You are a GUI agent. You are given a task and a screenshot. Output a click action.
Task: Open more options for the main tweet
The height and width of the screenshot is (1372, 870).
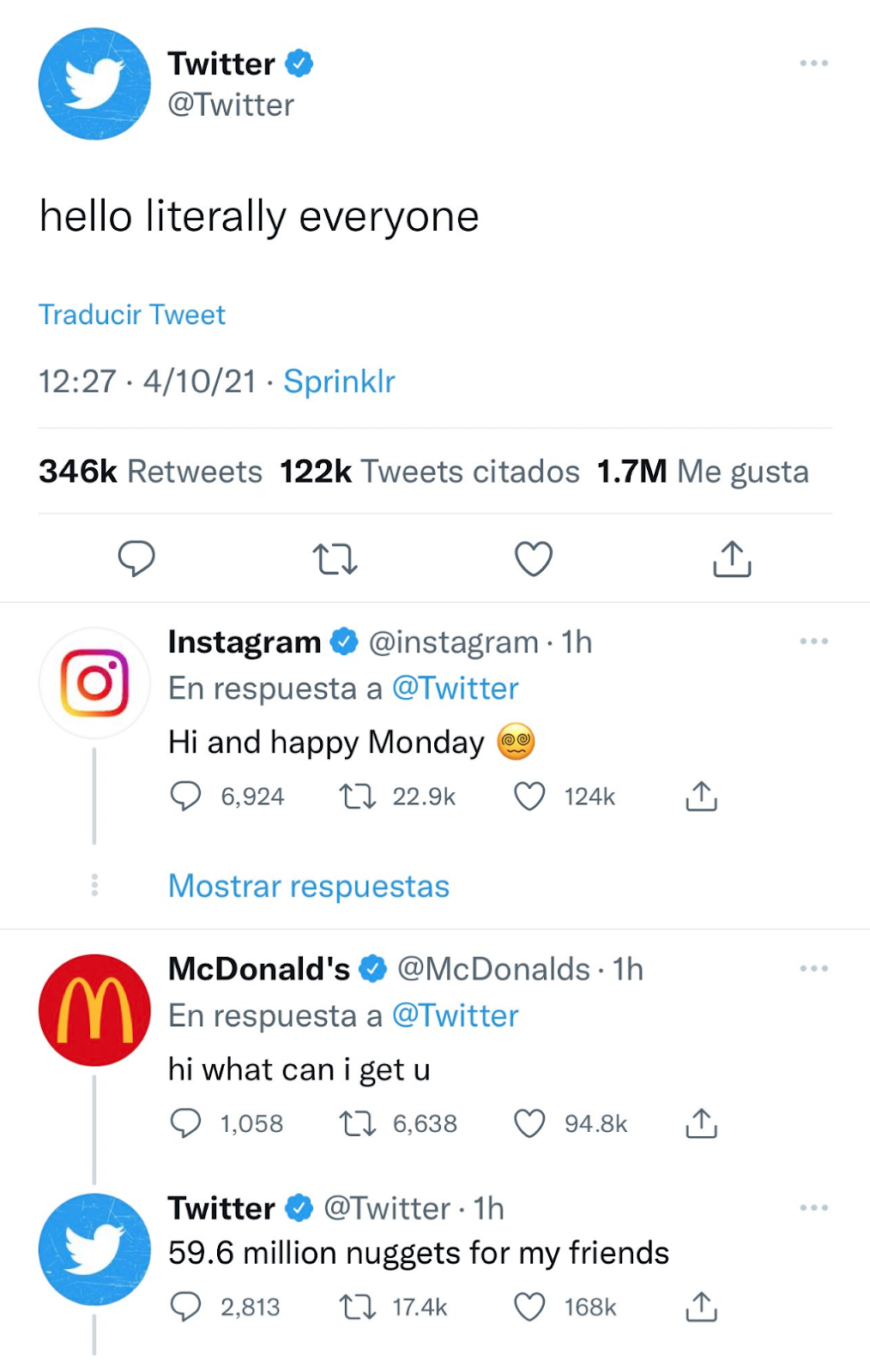click(813, 63)
